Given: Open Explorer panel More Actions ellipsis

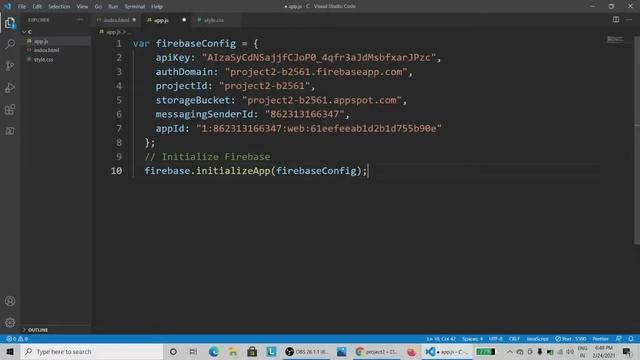Looking at the screenshot, I should [x=80, y=20].
